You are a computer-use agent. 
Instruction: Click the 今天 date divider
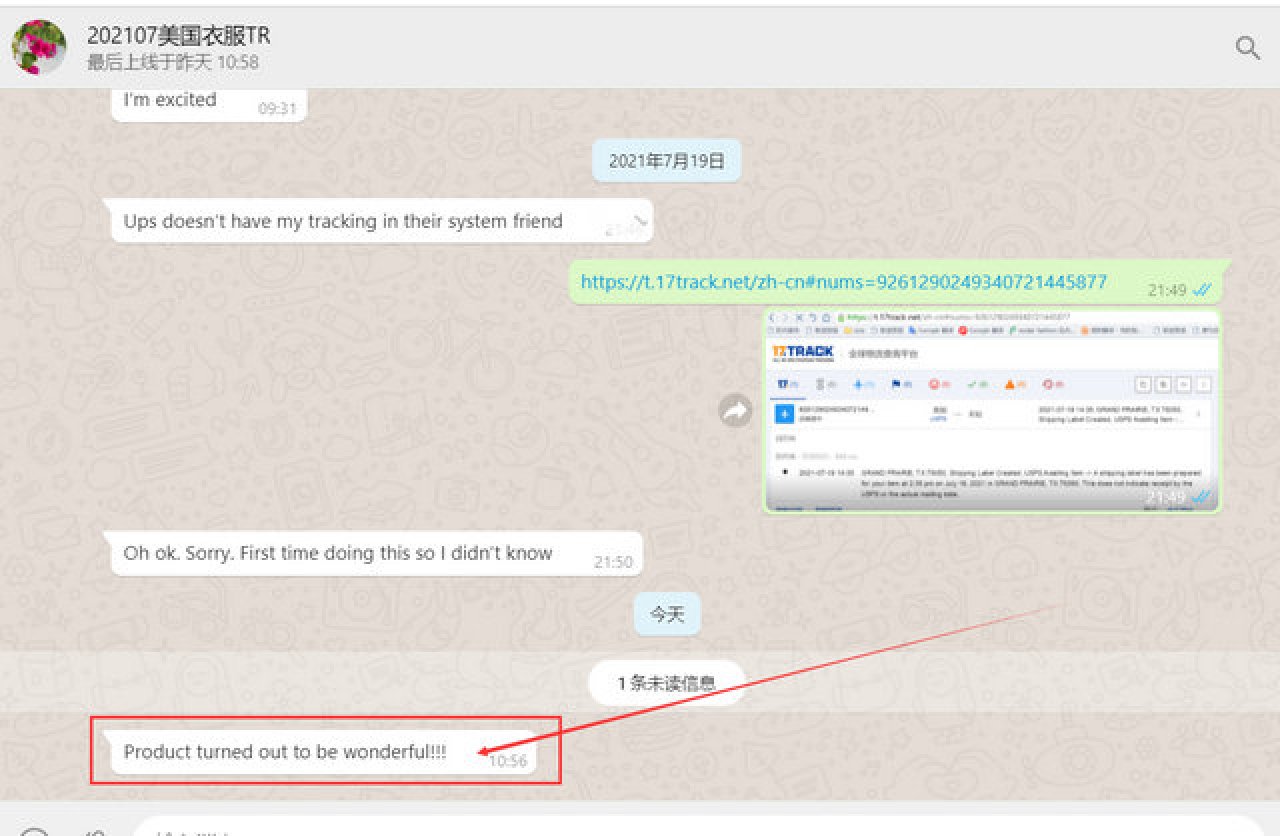pos(667,614)
